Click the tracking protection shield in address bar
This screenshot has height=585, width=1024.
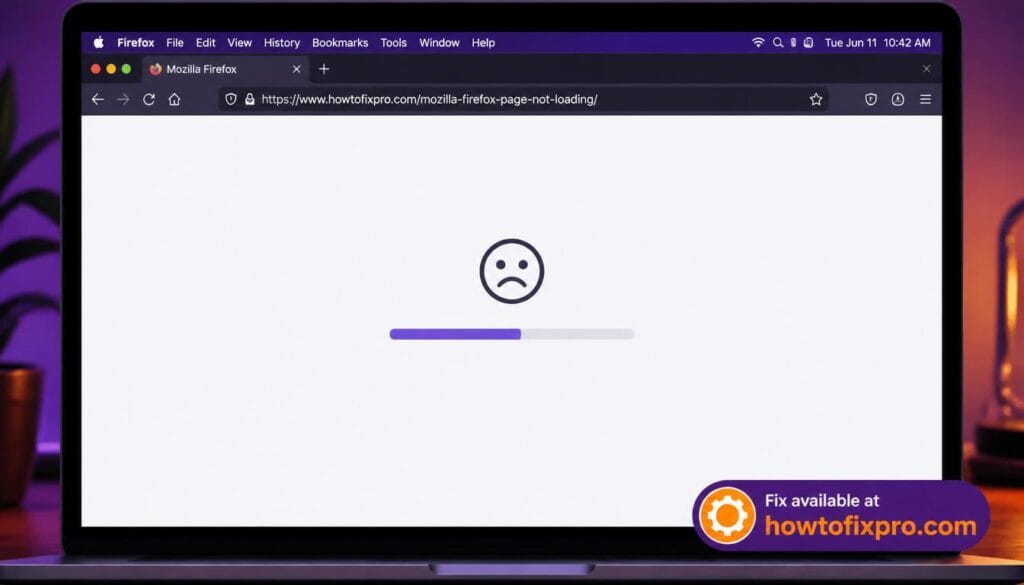(x=231, y=99)
